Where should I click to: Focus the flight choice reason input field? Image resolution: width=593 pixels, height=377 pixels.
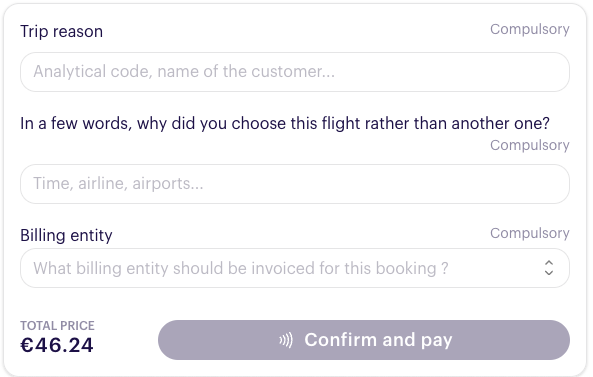[x=295, y=184]
